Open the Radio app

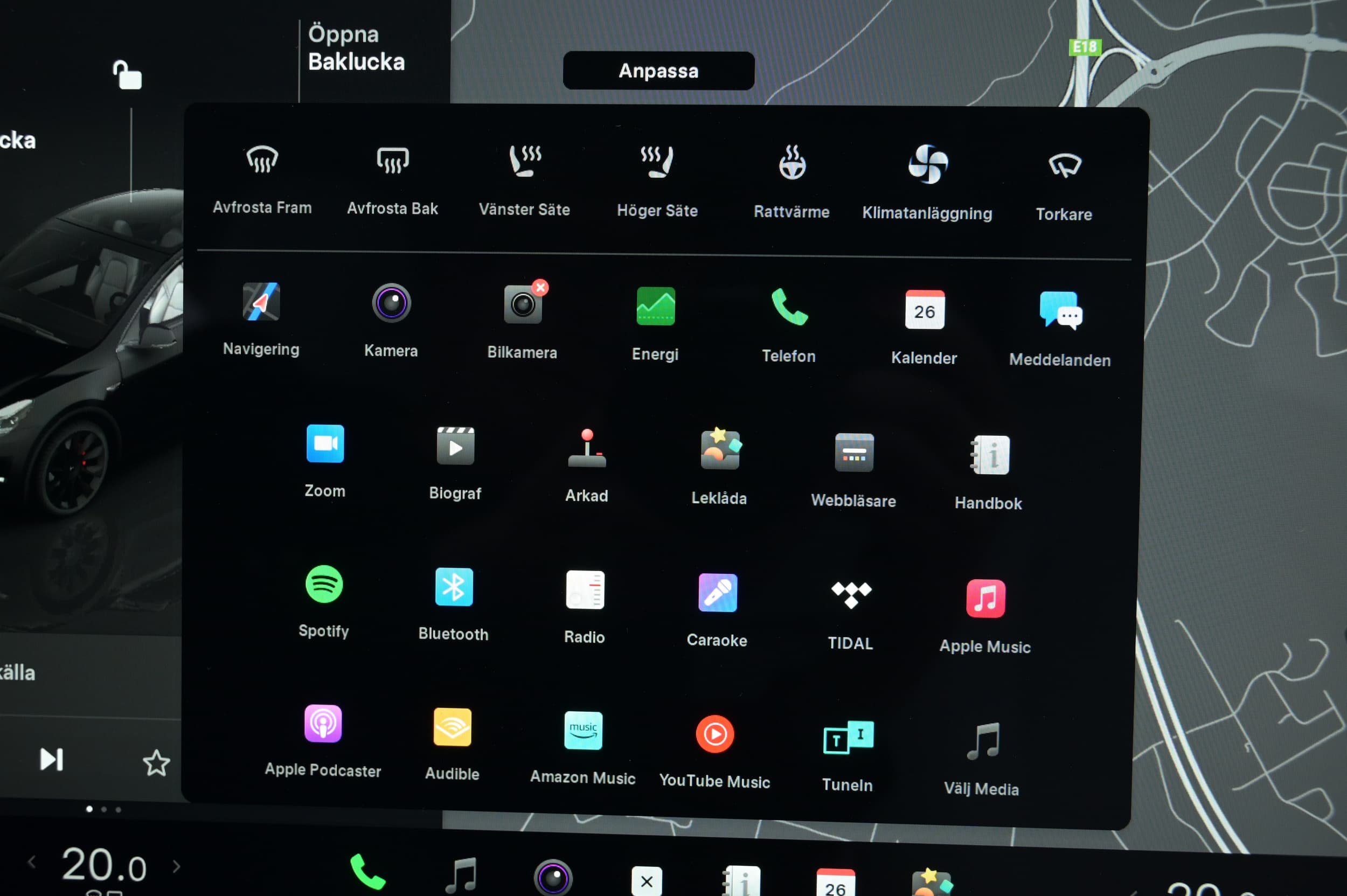[585, 607]
